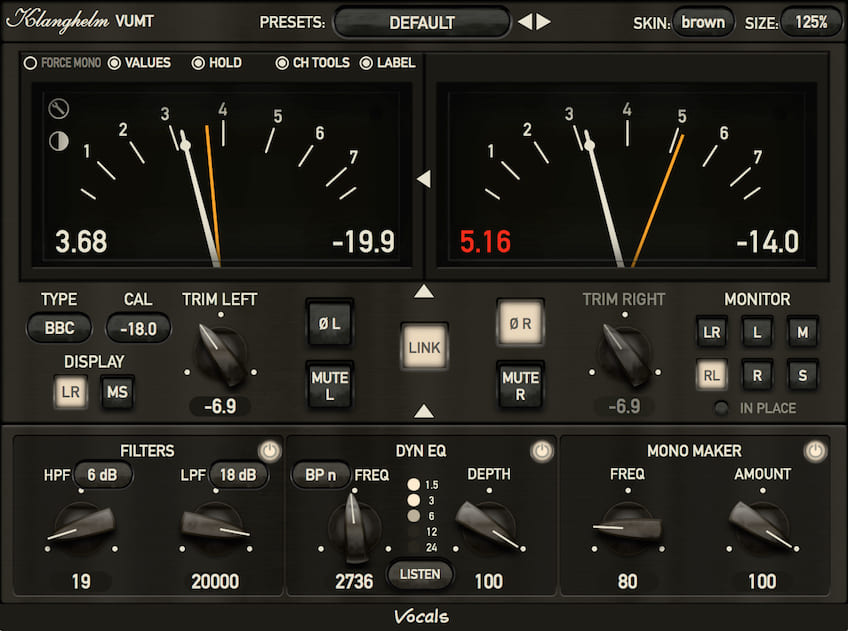Monitor the S side signal
Screen dimensions: 848x631
[x=803, y=375]
